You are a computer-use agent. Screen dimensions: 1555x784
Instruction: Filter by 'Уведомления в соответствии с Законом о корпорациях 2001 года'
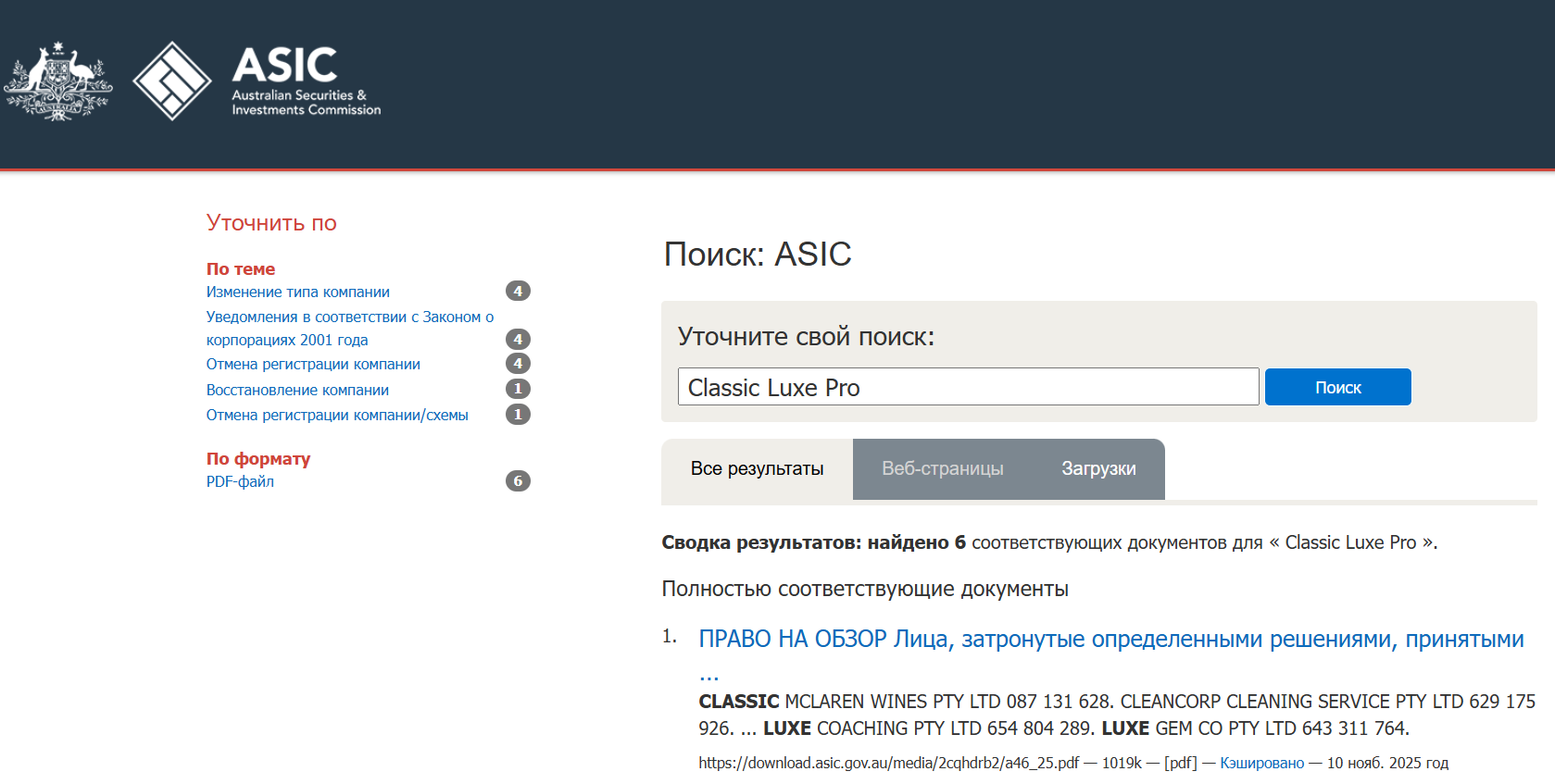click(350, 329)
